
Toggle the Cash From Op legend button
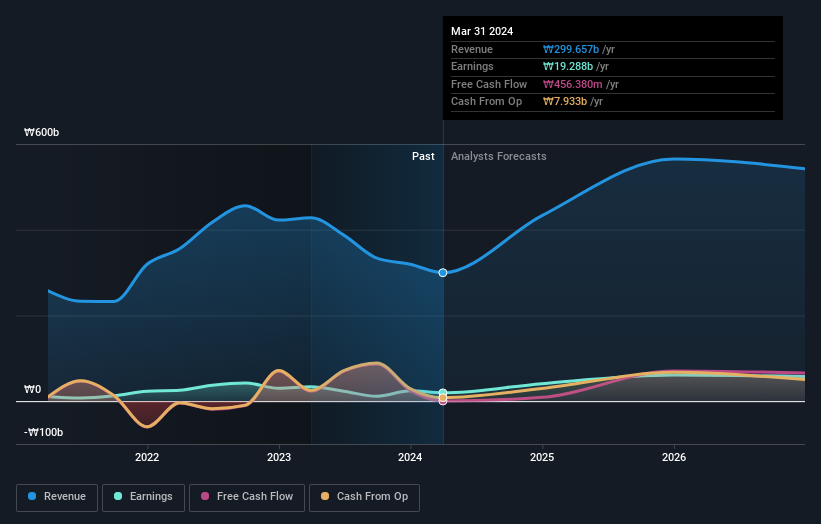(364, 497)
